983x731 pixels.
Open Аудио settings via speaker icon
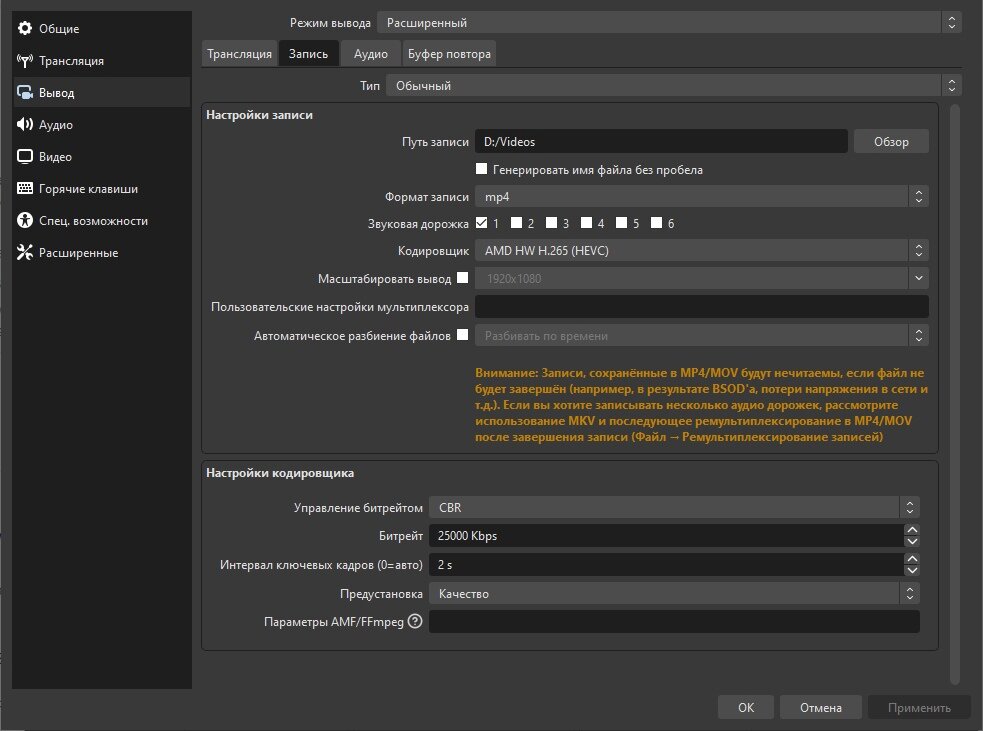[24, 125]
